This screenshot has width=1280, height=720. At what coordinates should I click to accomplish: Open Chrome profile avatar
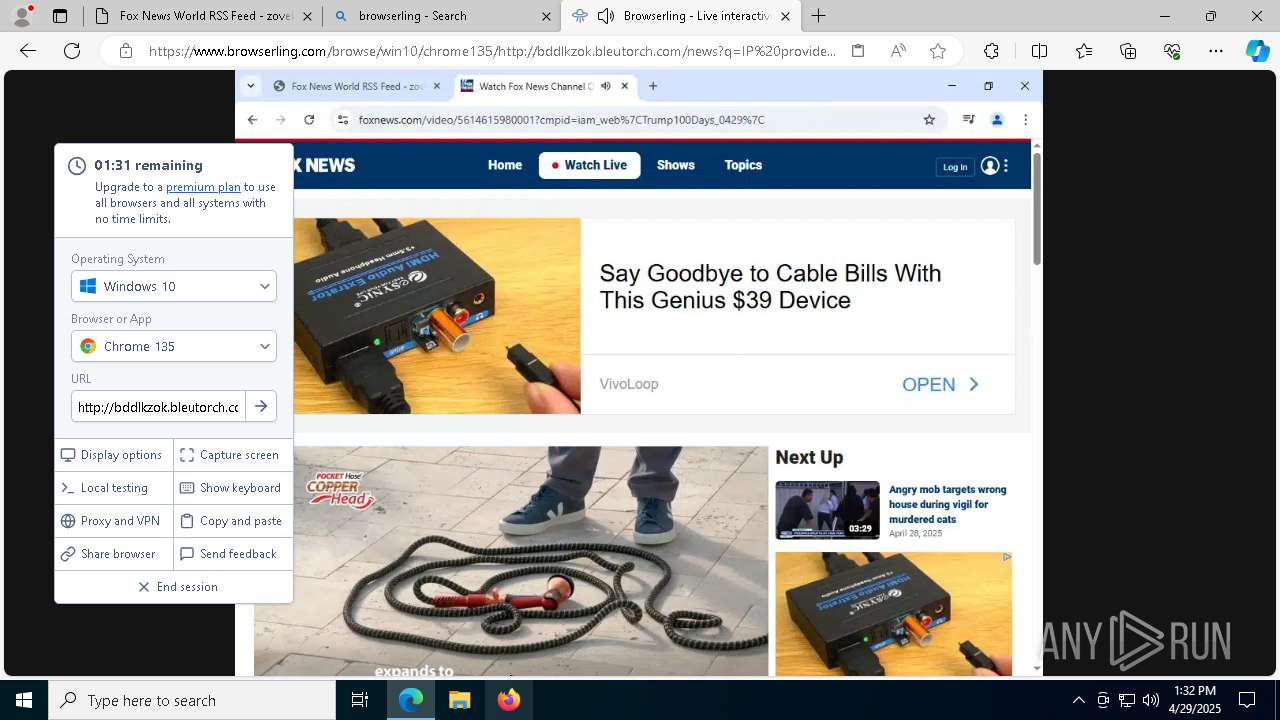click(997, 120)
